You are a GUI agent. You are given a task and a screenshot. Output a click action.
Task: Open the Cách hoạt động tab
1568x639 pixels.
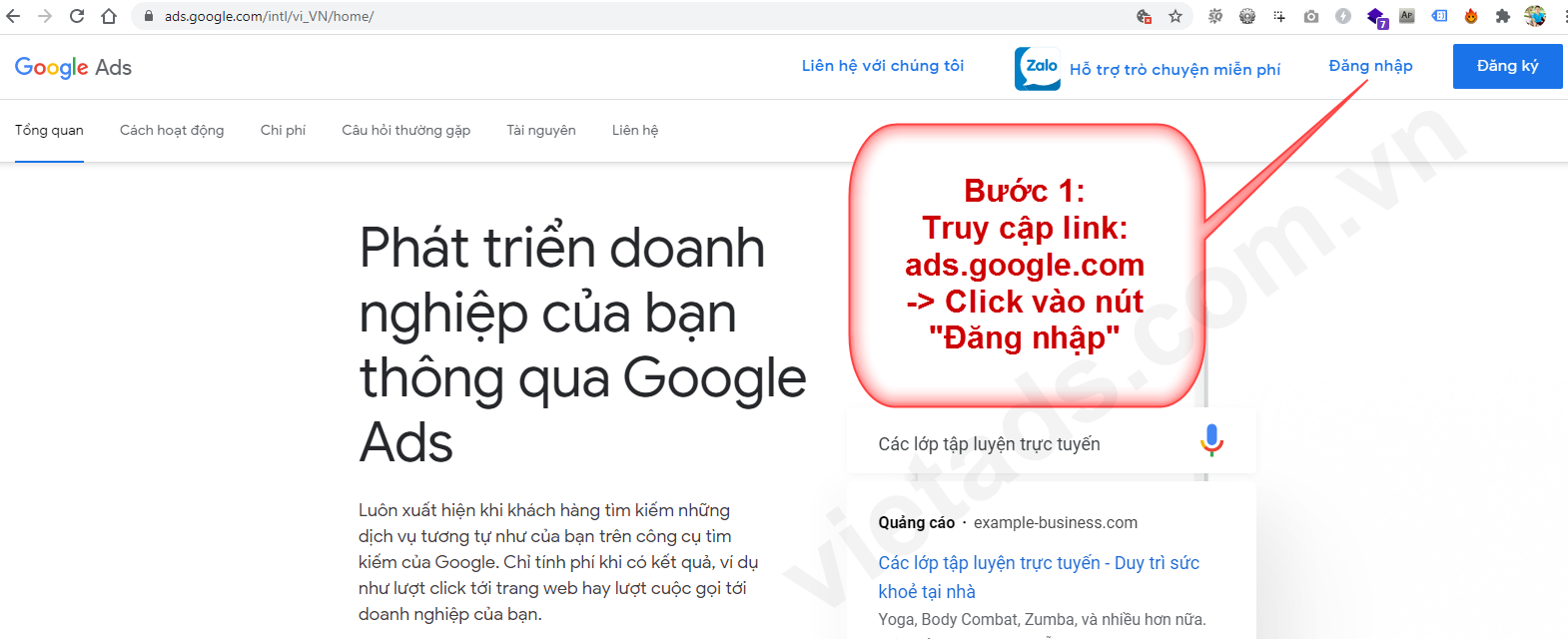172,130
